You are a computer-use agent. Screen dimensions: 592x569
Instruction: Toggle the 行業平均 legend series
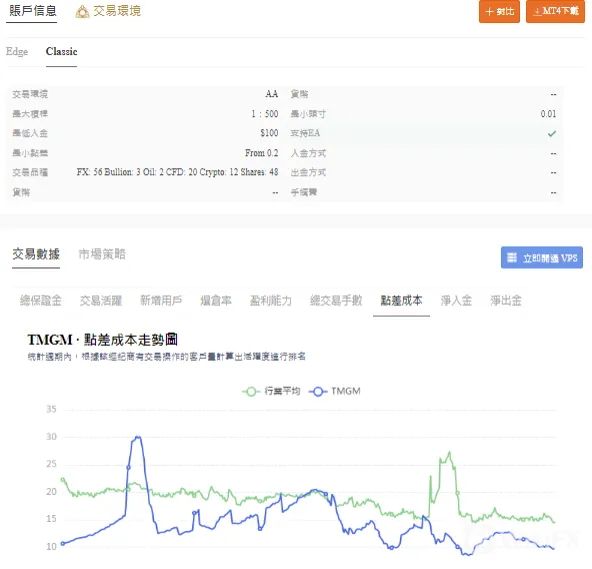click(x=271, y=391)
